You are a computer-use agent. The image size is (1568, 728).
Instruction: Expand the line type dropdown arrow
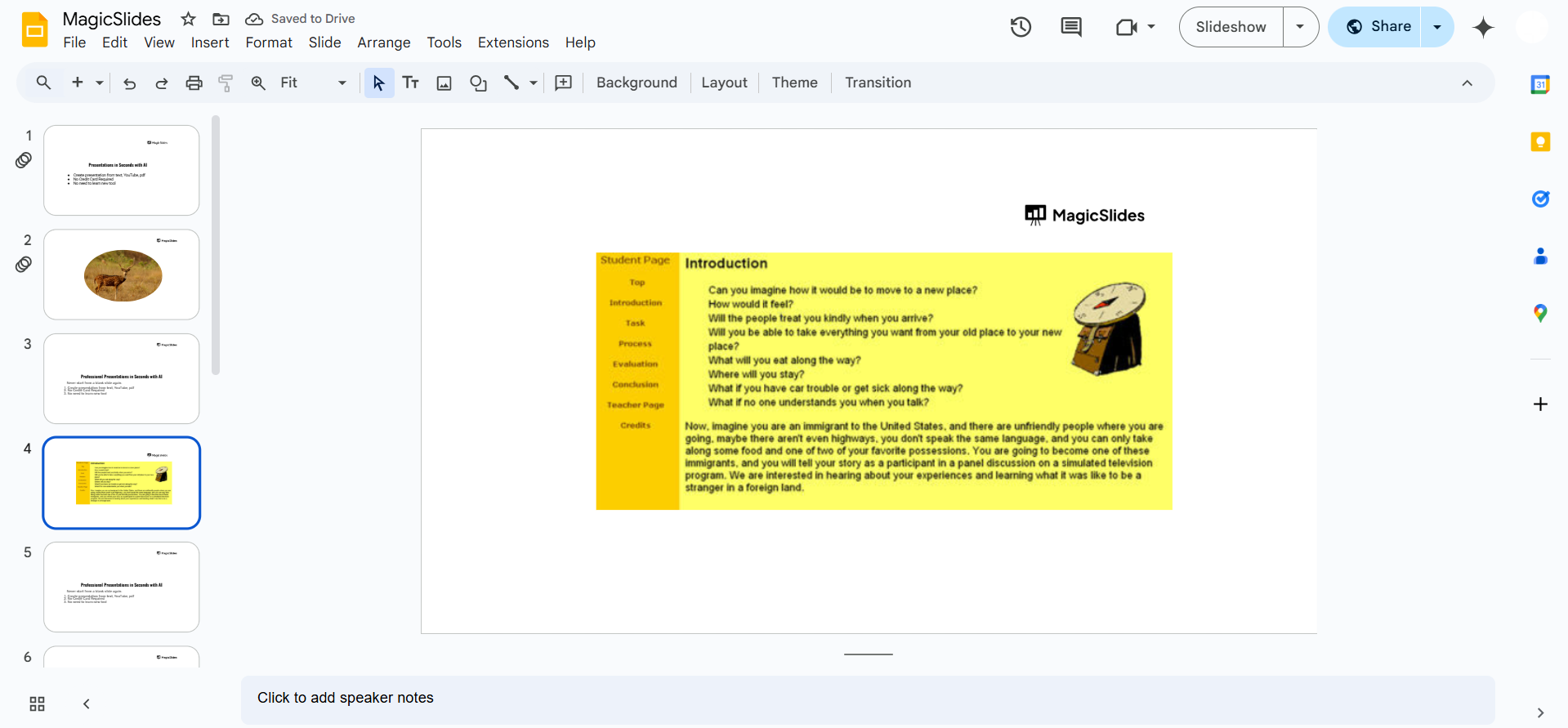pyautogui.click(x=534, y=83)
